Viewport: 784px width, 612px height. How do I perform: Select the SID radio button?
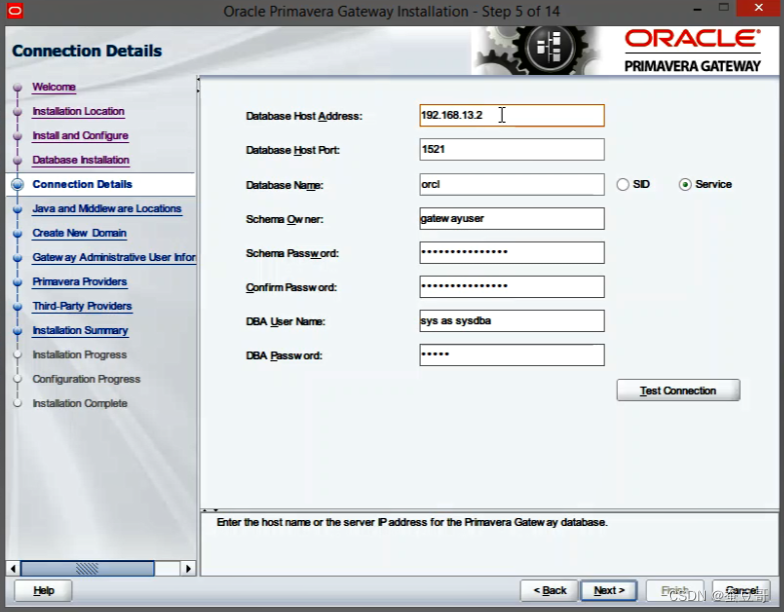point(622,184)
